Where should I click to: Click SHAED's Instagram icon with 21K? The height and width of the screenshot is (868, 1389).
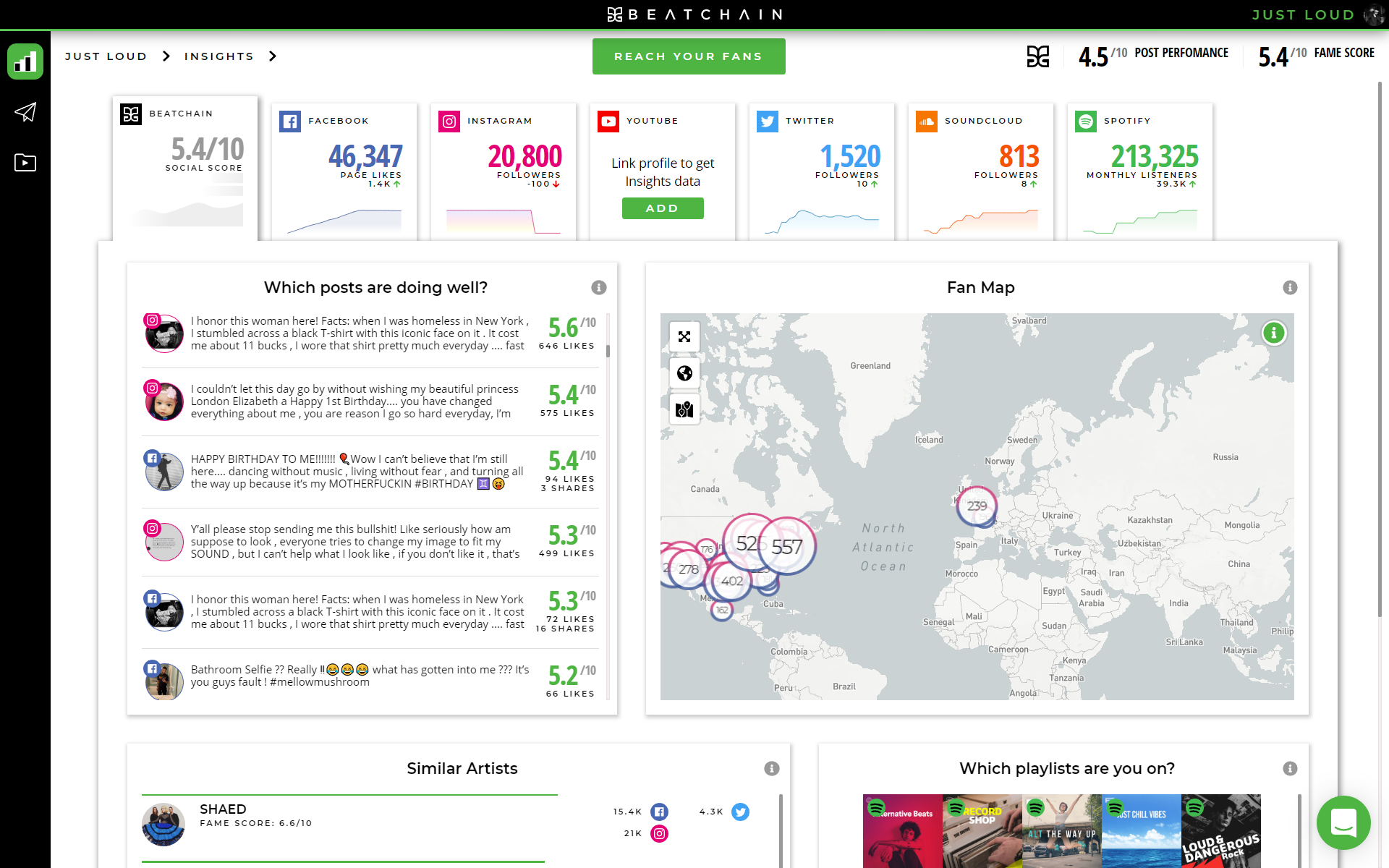tap(660, 833)
